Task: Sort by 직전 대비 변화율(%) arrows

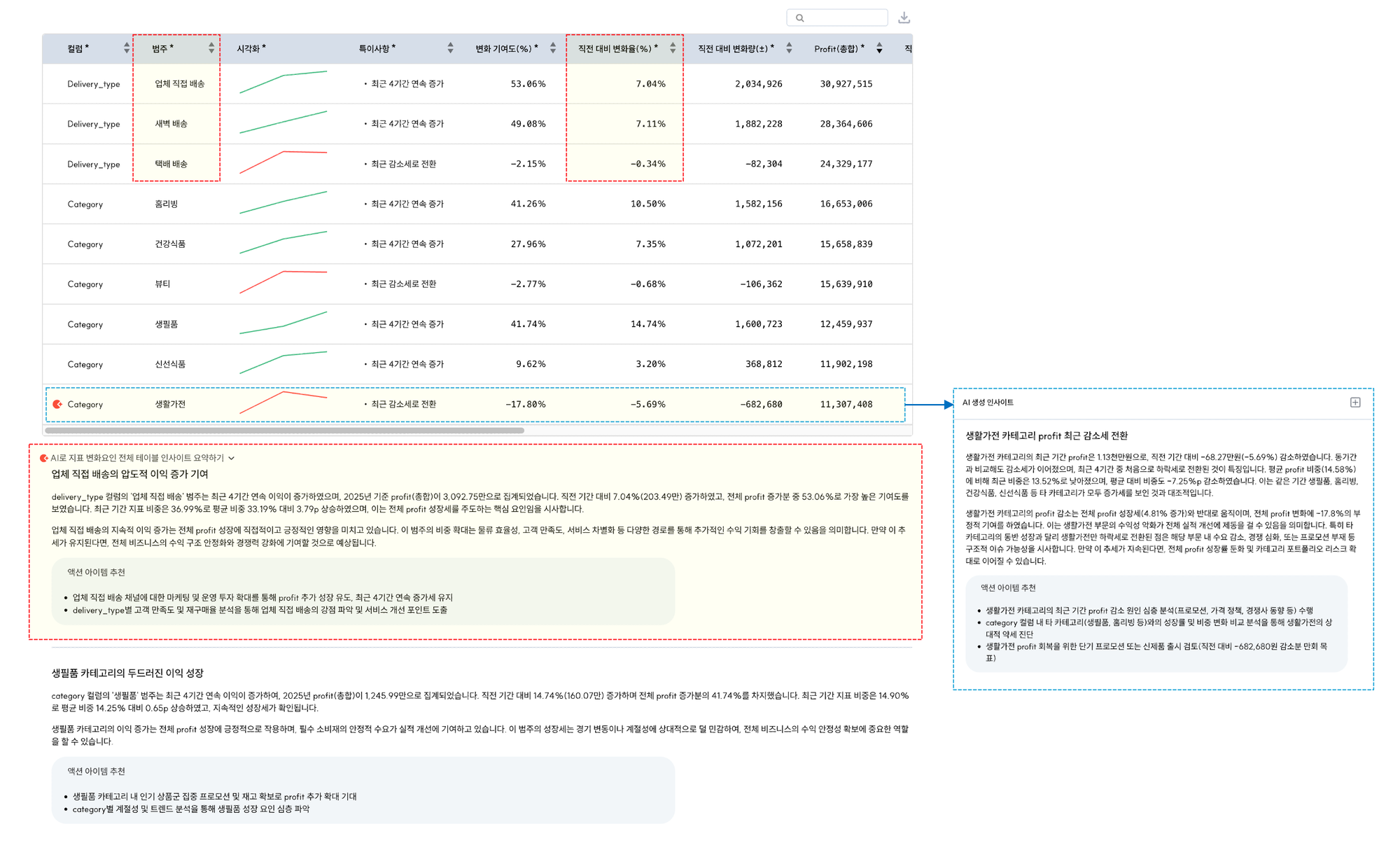Action: coord(673,48)
